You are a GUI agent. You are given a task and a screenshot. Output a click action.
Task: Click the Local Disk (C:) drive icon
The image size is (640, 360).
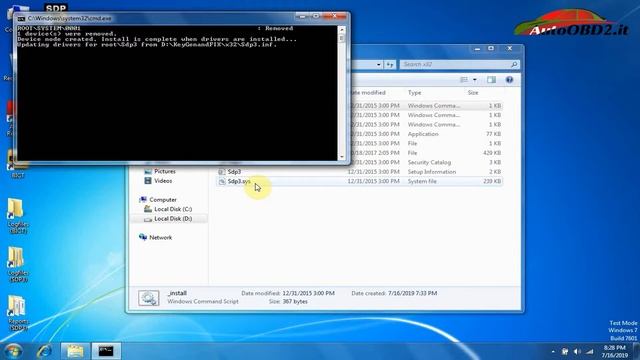pos(148,209)
